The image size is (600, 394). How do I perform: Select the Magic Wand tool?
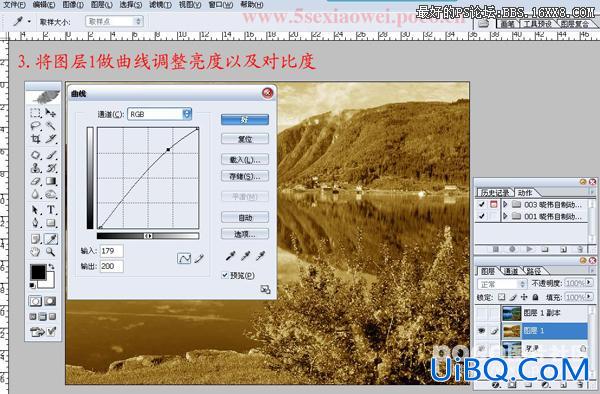(51, 126)
